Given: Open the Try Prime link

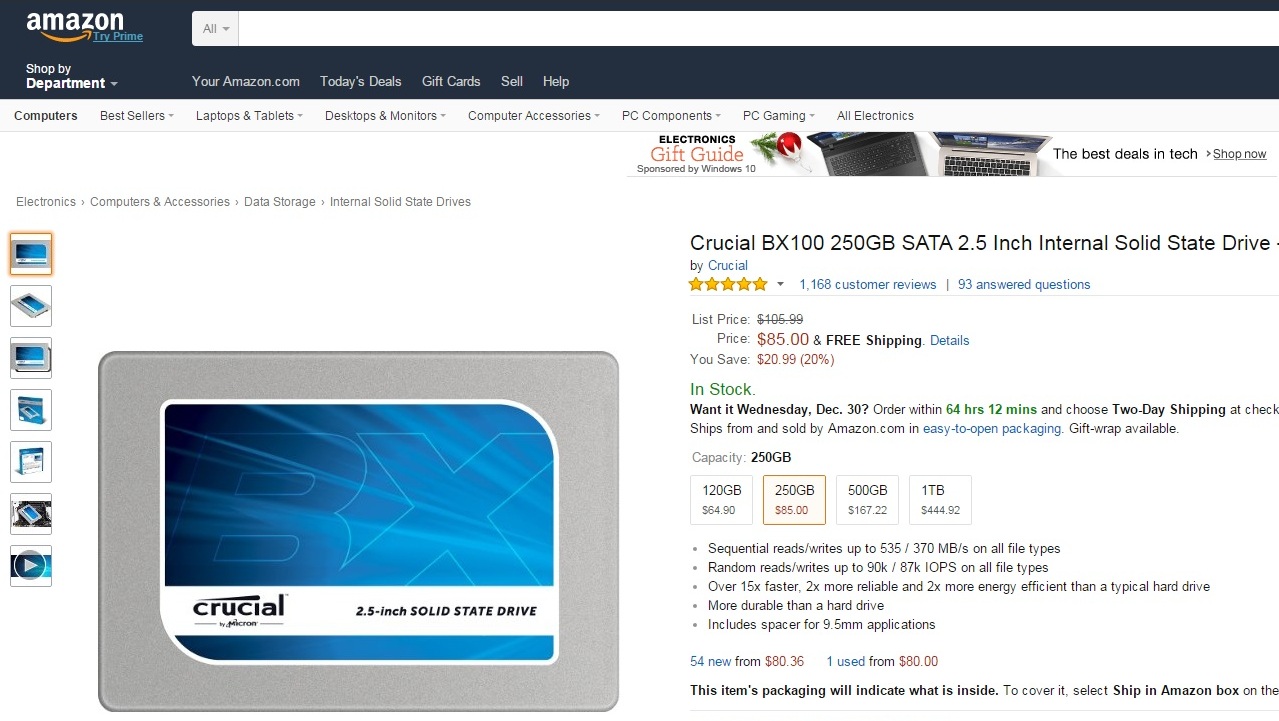Looking at the screenshot, I should coord(118,37).
